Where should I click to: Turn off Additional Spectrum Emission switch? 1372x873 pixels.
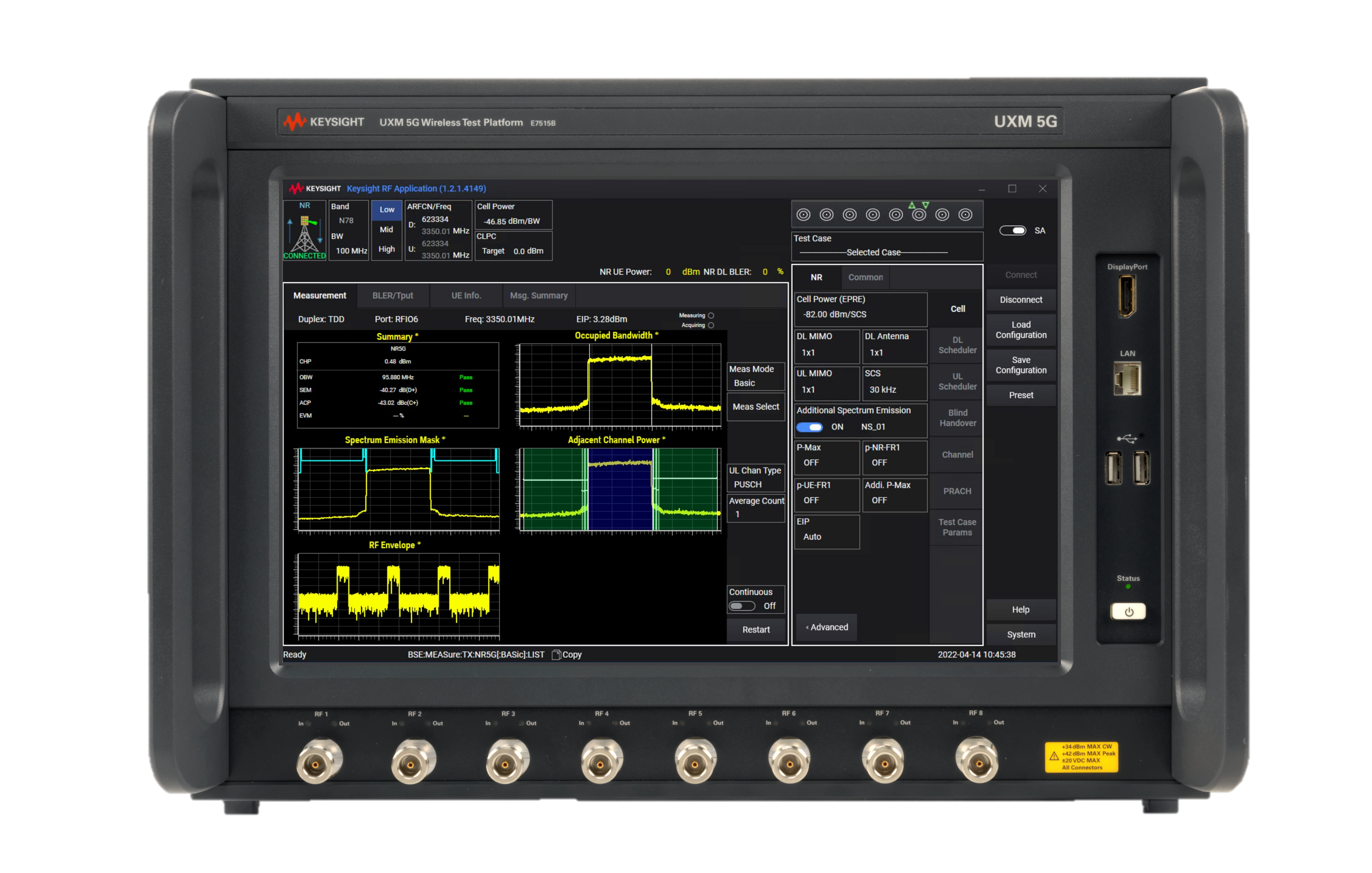point(809,427)
